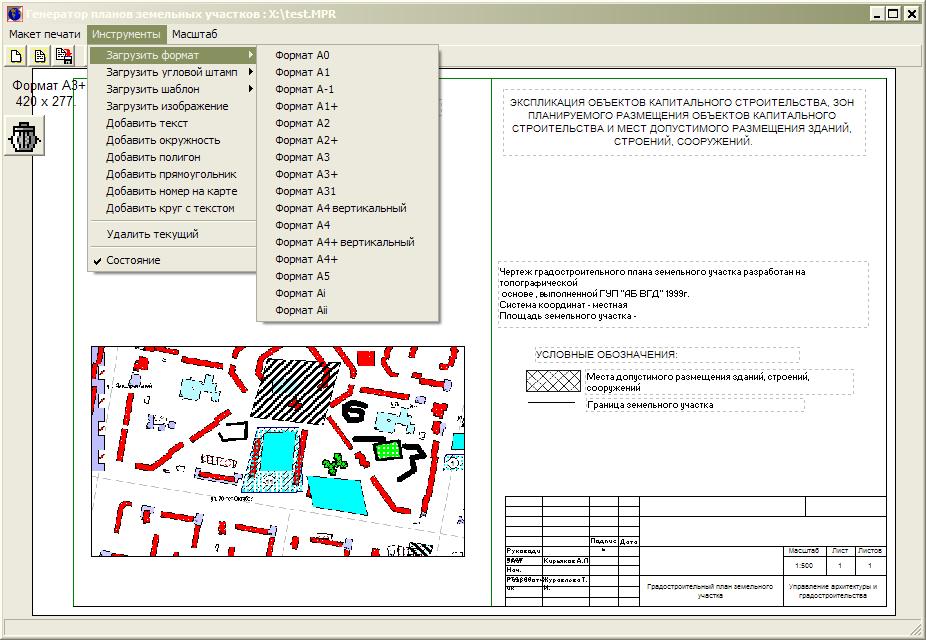Expand Загрузить угловой штамп submenu

pyautogui.click(x=172, y=72)
